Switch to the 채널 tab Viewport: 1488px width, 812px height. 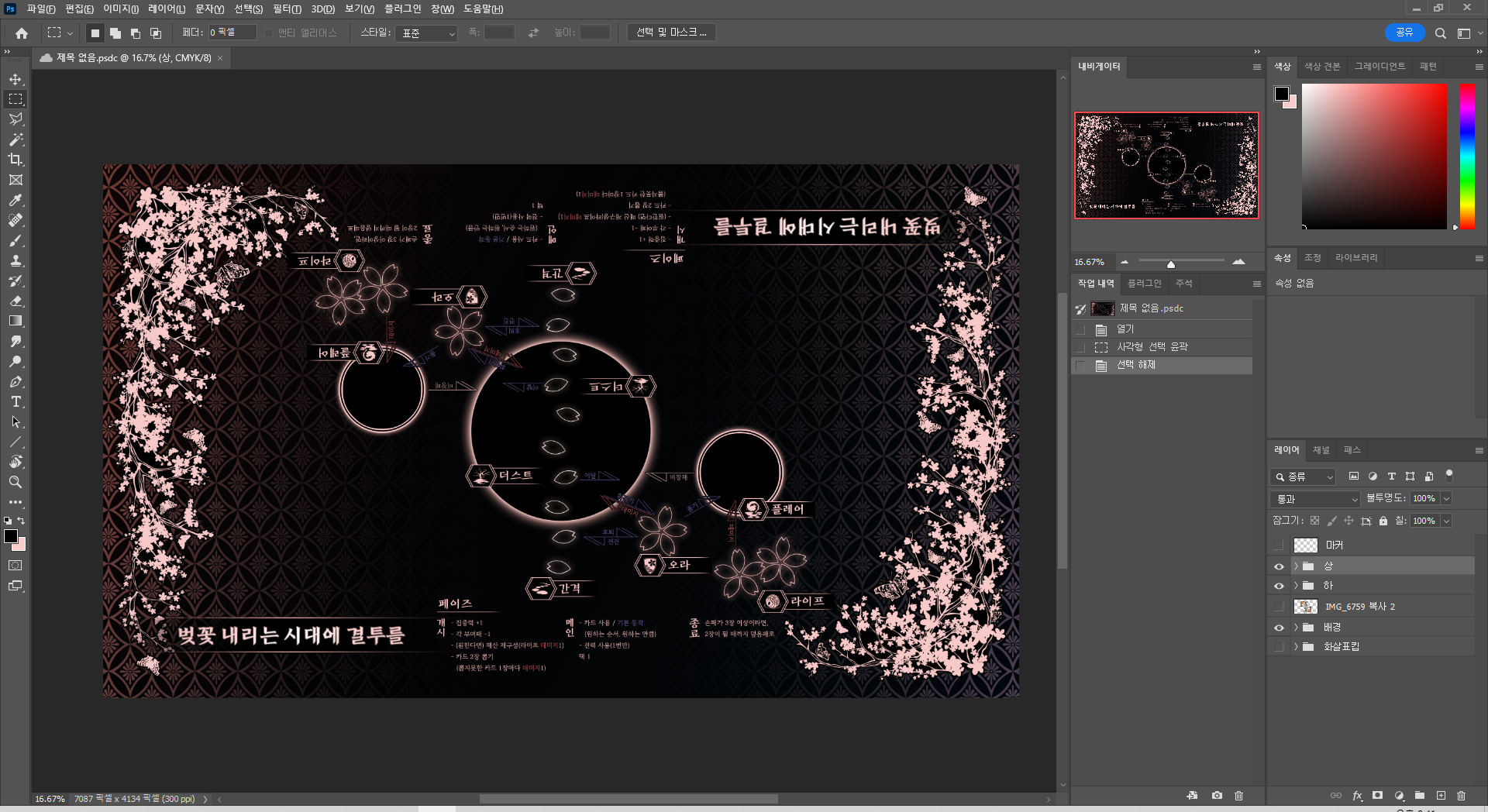click(1321, 450)
